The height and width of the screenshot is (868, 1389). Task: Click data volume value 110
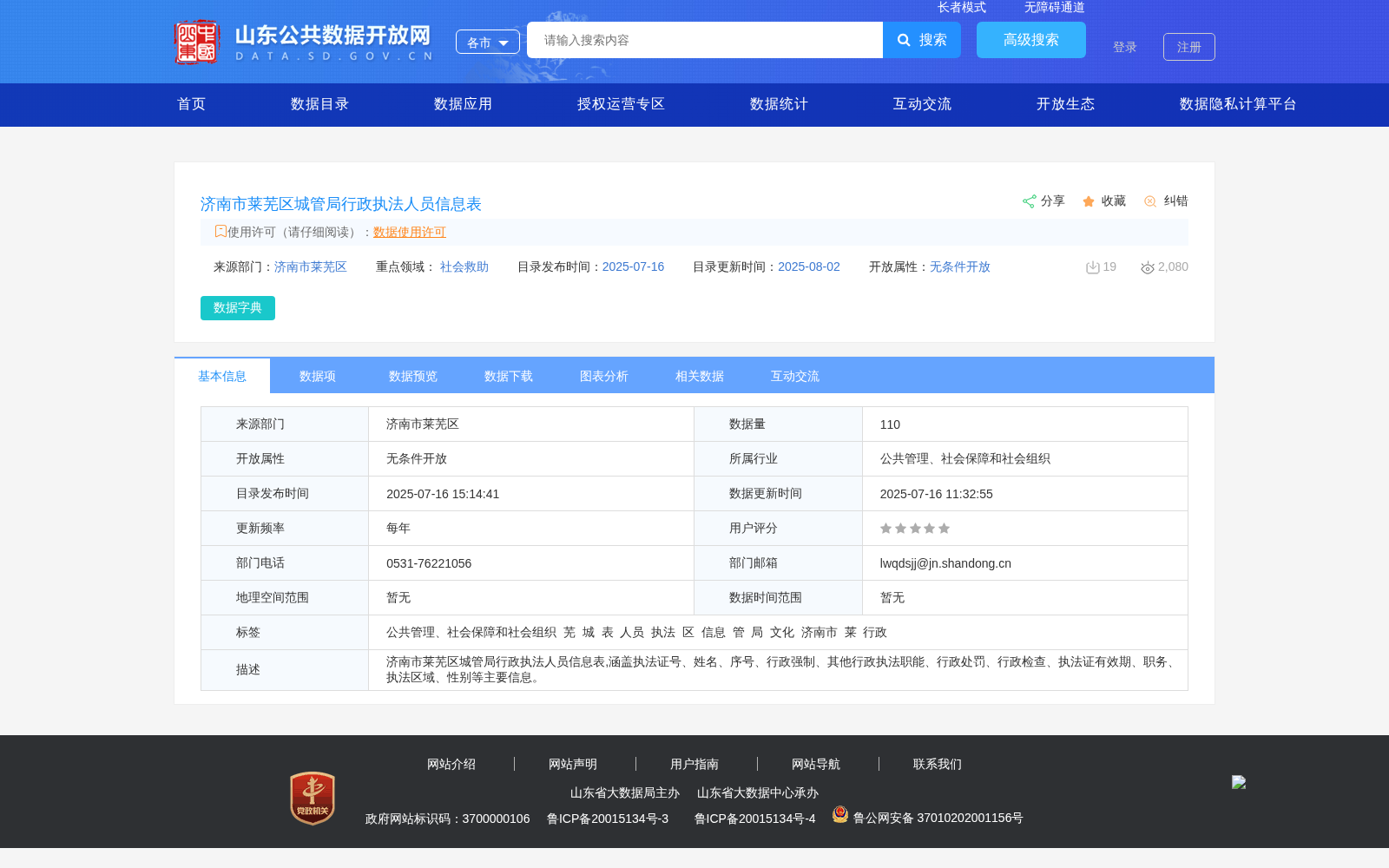(x=890, y=424)
